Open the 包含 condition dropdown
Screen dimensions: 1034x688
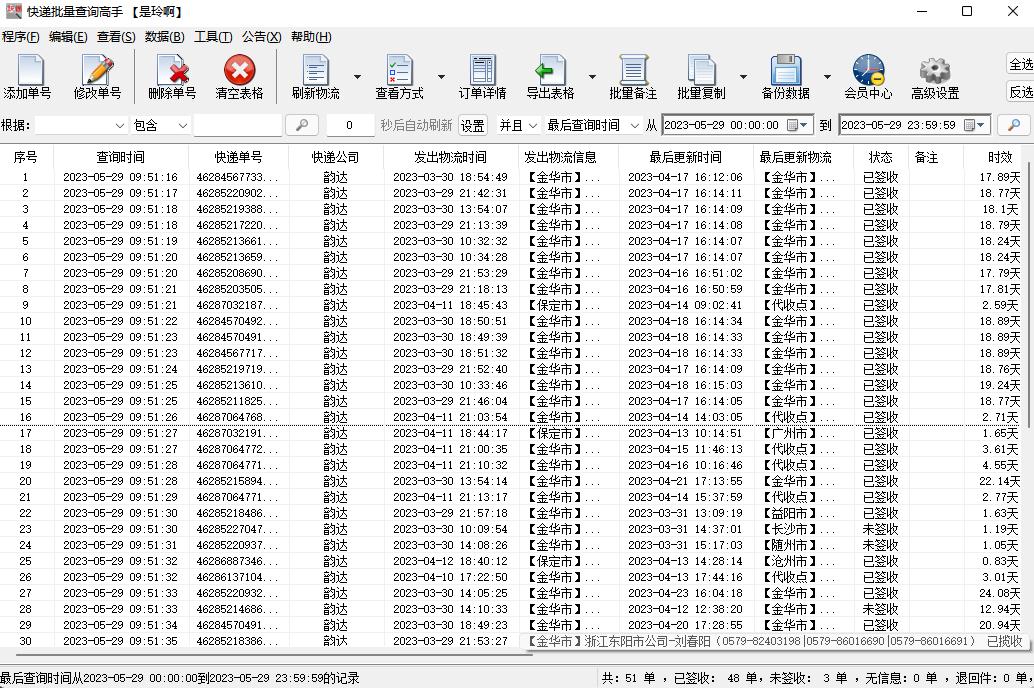pos(183,125)
